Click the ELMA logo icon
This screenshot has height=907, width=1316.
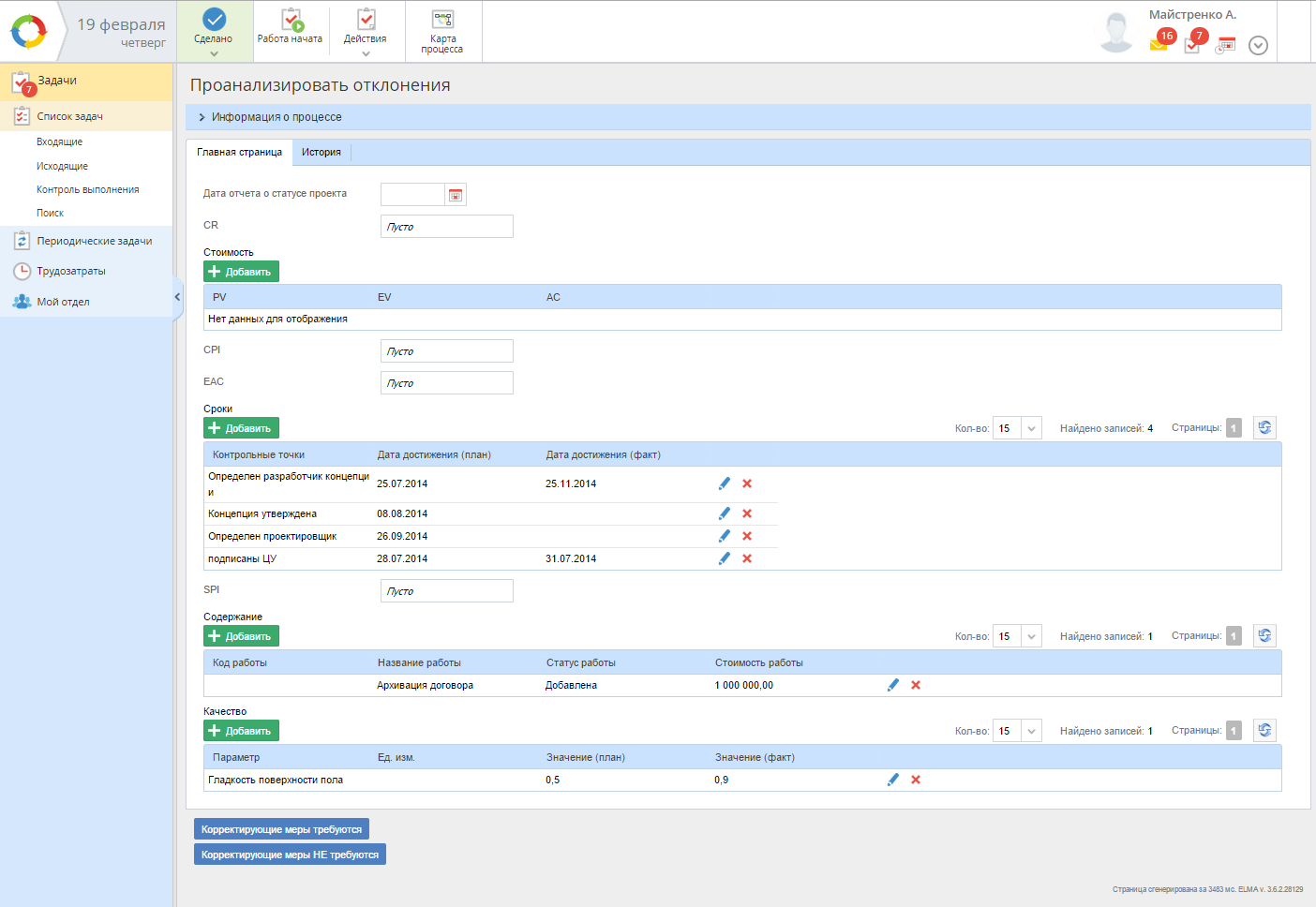[x=28, y=32]
